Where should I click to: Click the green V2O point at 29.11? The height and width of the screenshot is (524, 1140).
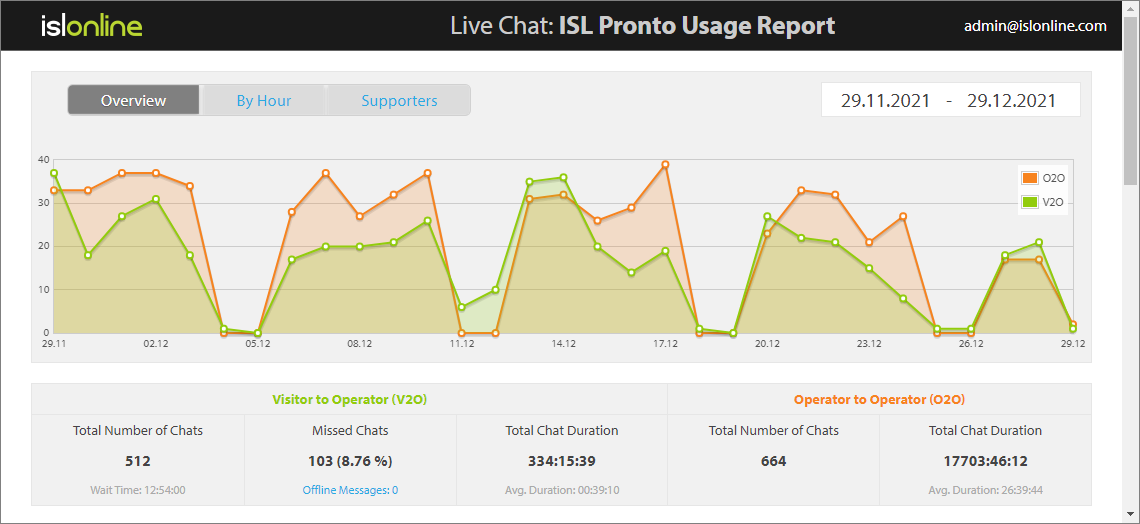[x=54, y=173]
